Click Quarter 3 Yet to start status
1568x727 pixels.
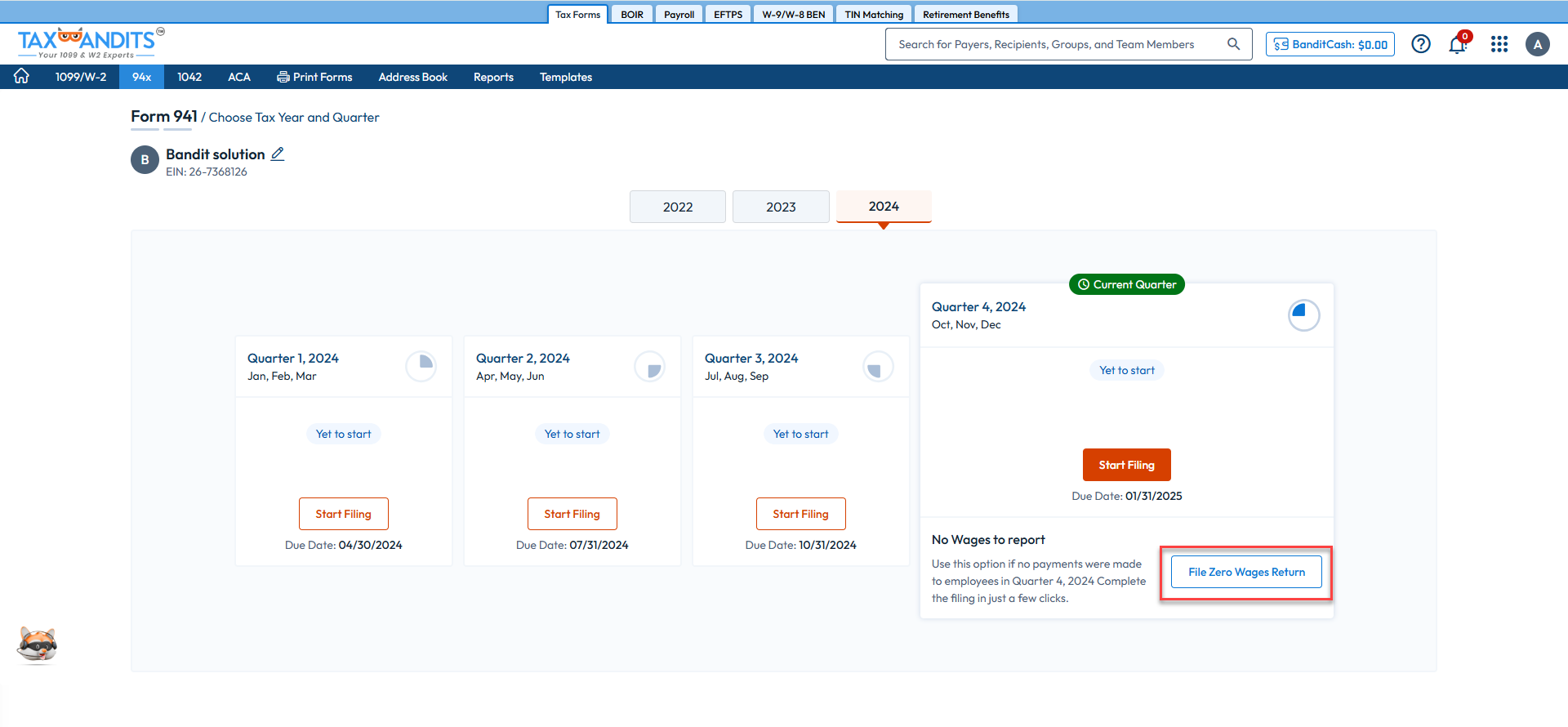(x=801, y=434)
